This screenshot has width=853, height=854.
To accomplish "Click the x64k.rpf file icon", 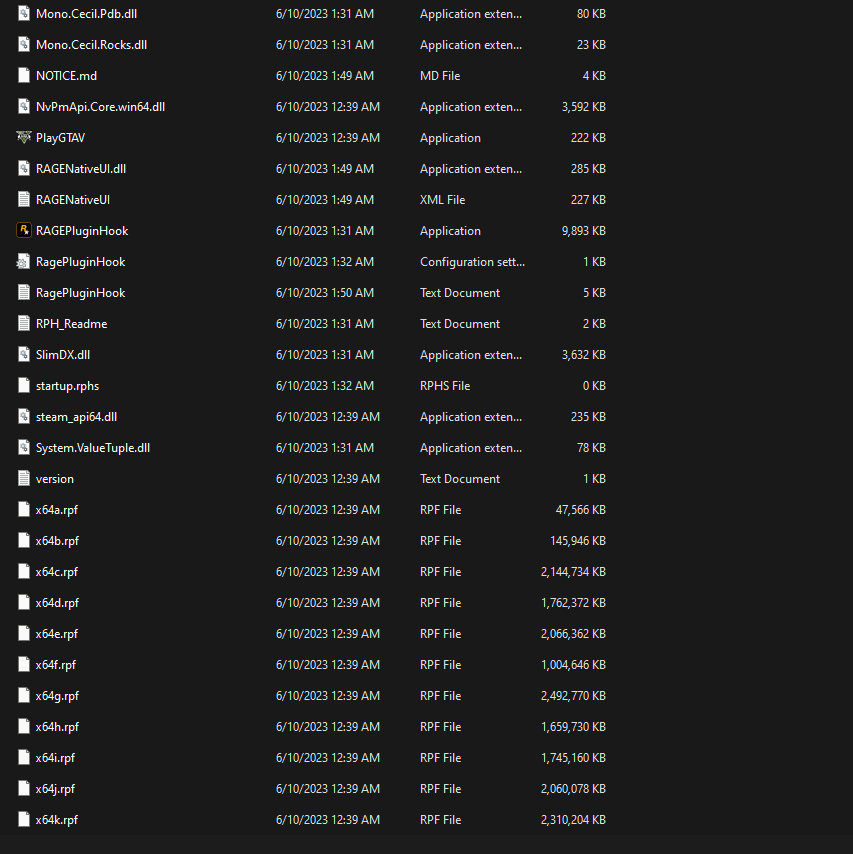I will (x=23, y=820).
